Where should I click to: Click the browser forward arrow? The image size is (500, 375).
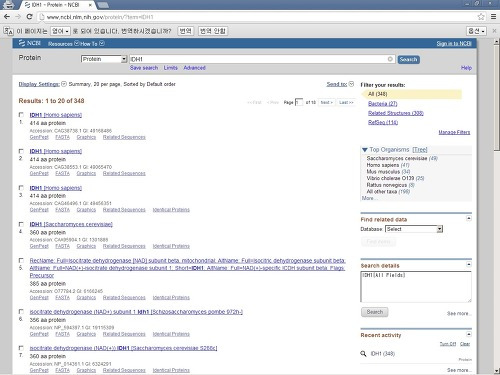18,17
